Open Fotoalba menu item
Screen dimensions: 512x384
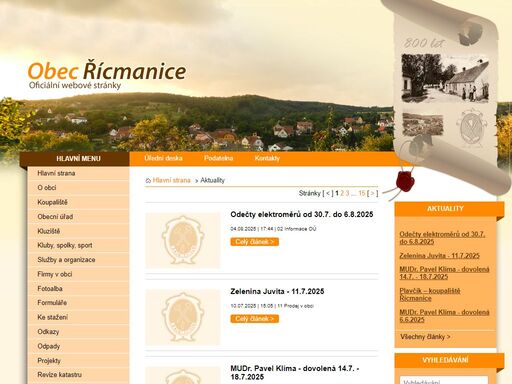79,288
